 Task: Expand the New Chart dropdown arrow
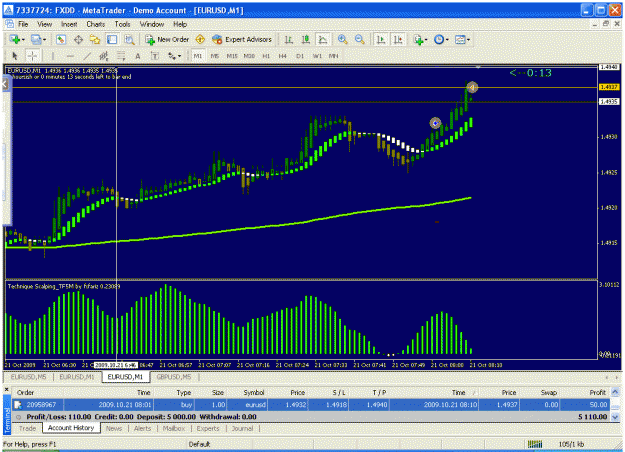(23, 40)
